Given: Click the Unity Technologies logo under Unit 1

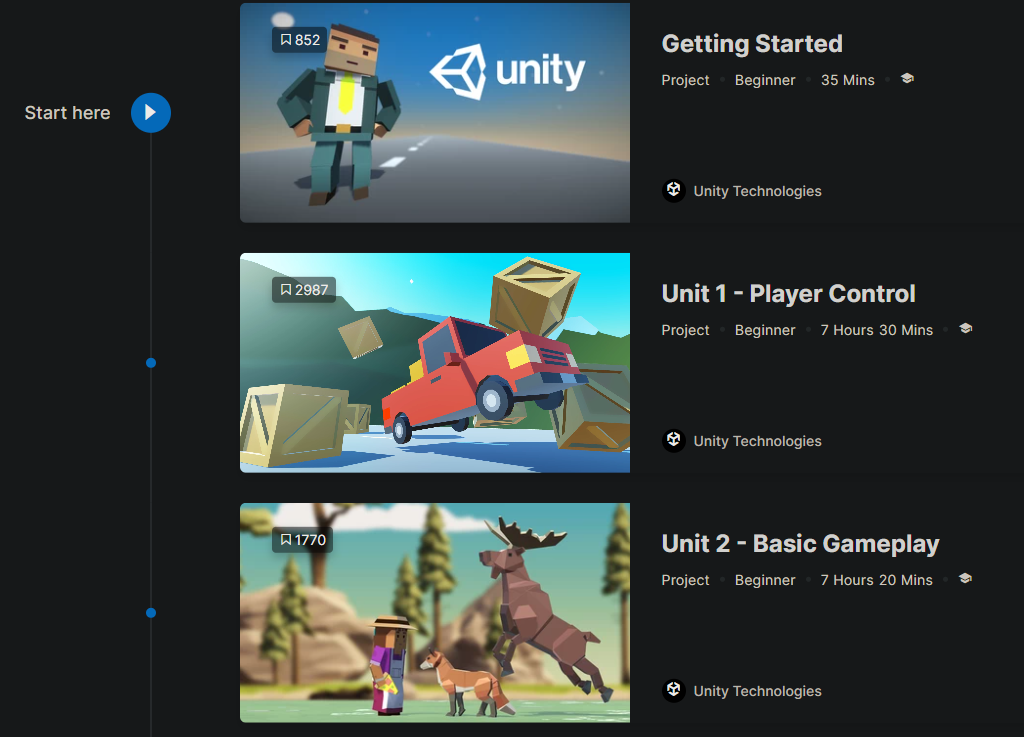Looking at the screenshot, I should click(x=674, y=441).
